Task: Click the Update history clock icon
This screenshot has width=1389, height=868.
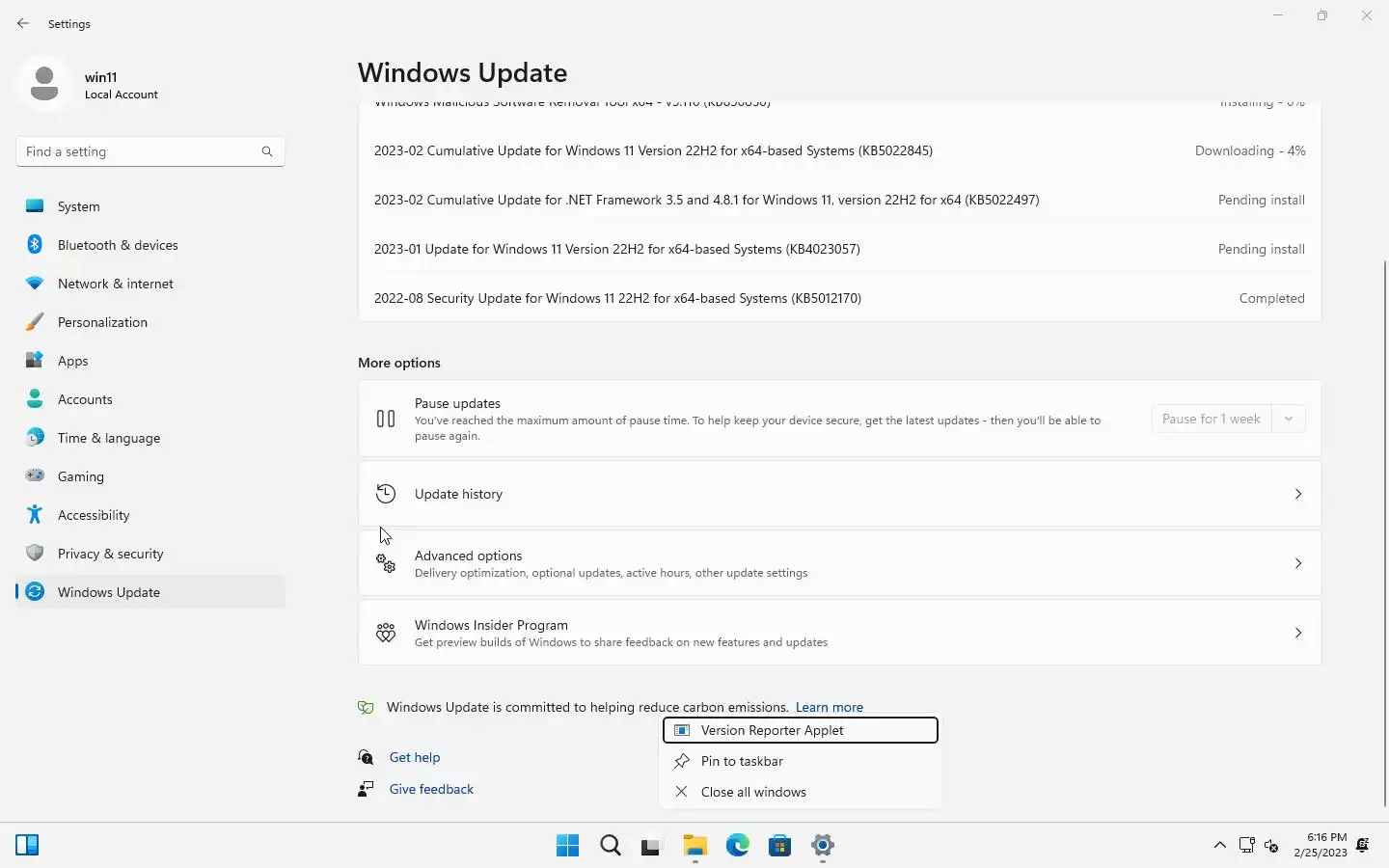Action: pos(386,494)
